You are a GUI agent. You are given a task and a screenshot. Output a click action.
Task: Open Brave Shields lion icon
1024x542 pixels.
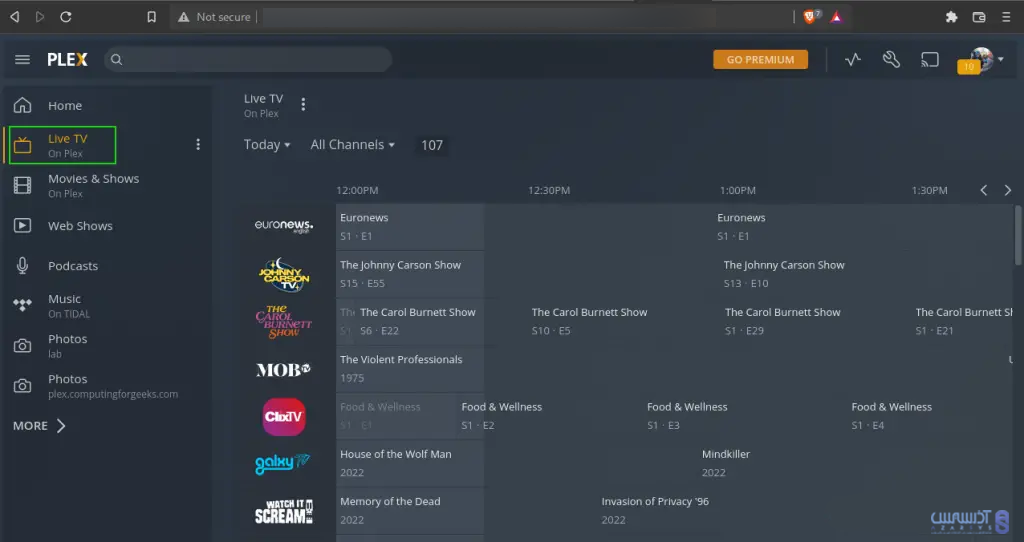(810, 17)
